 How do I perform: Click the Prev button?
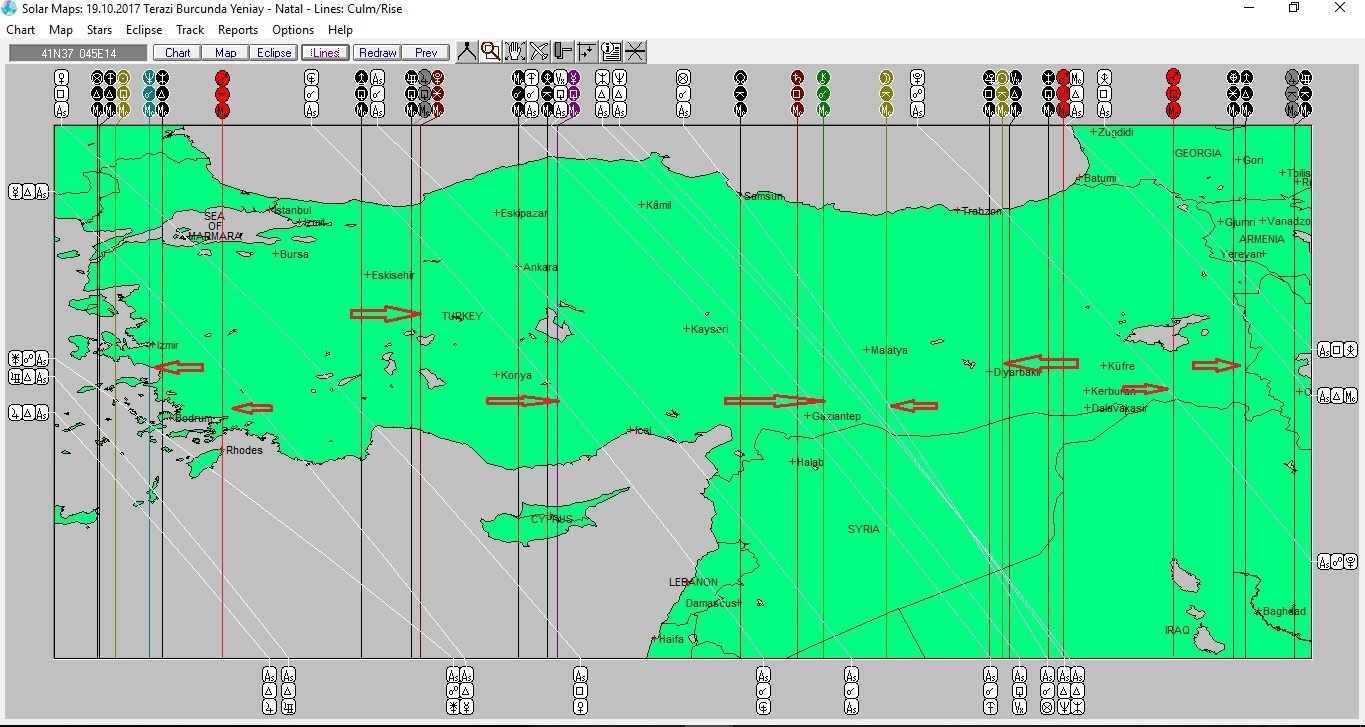426,53
